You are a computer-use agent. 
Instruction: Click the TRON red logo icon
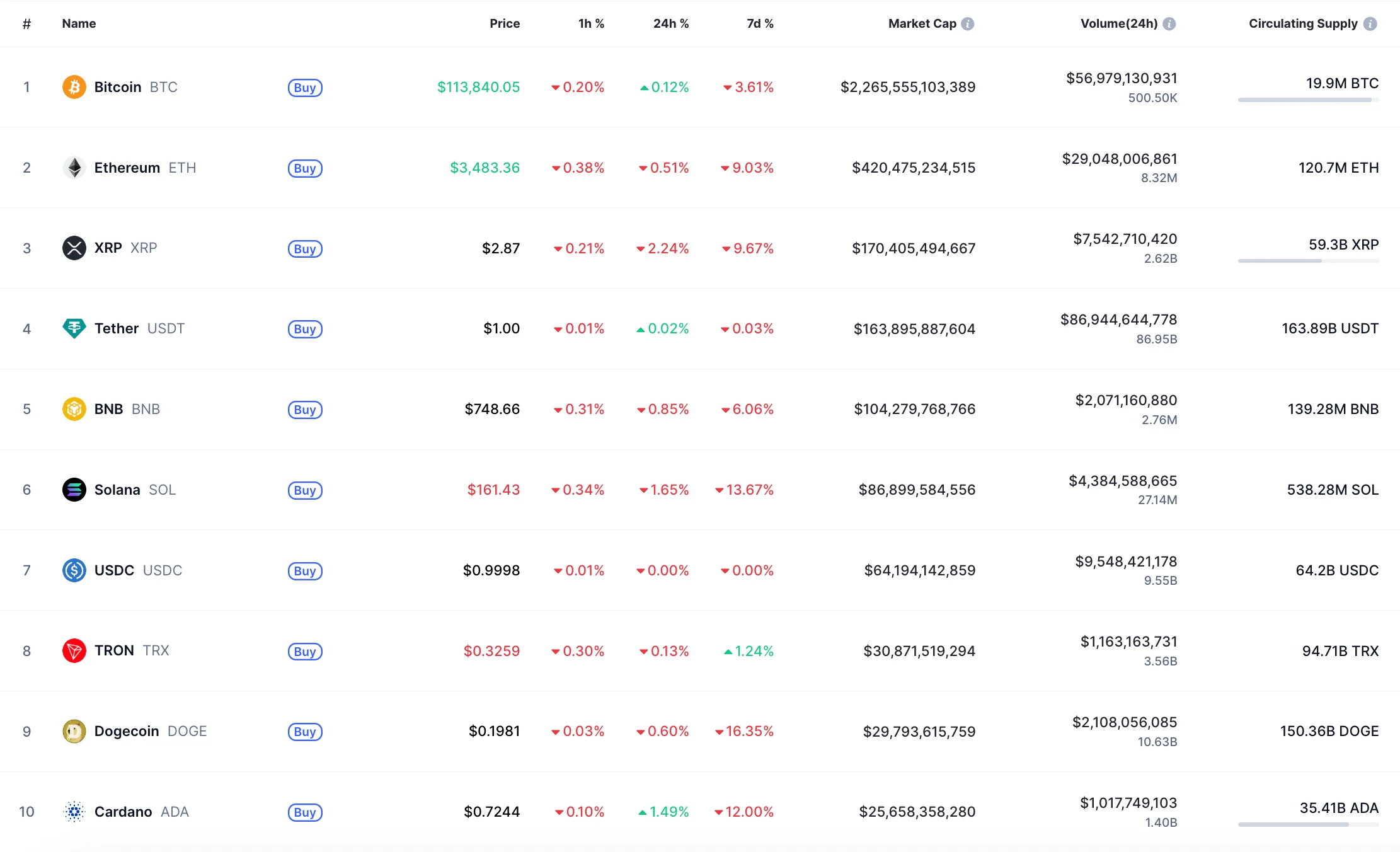point(74,650)
